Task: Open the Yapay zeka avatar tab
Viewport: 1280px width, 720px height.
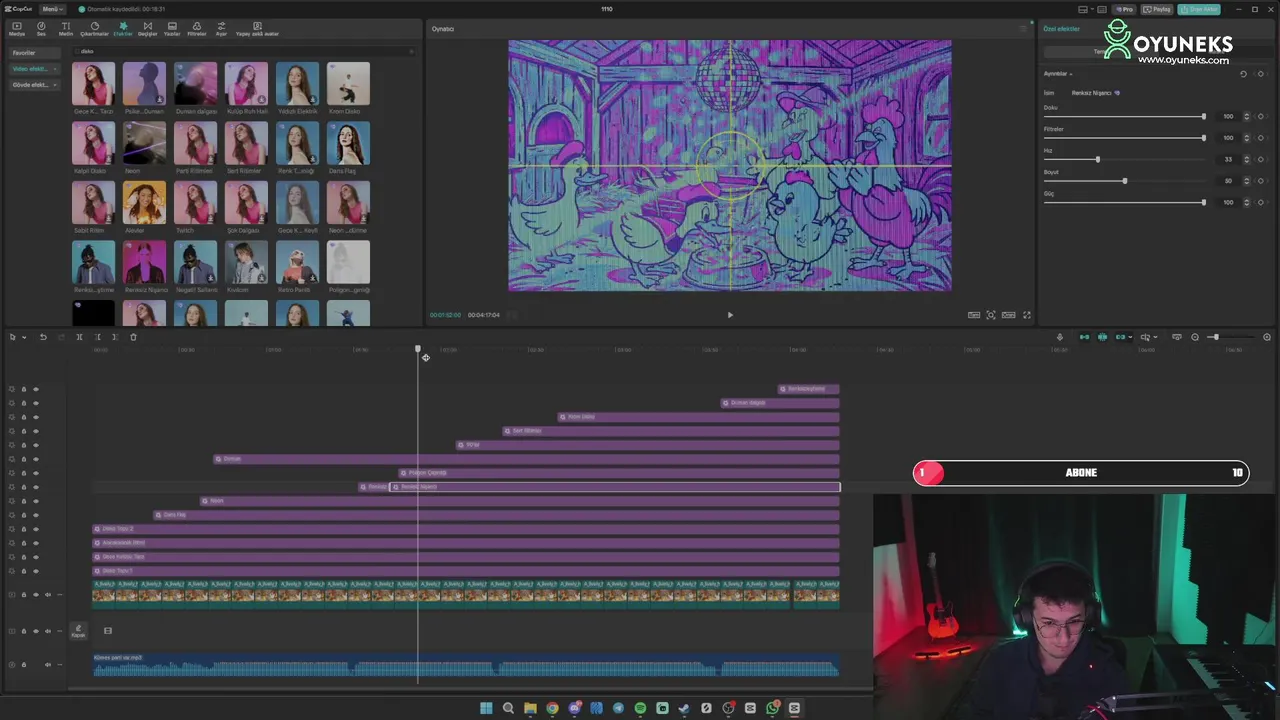Action: pos(257,29)
